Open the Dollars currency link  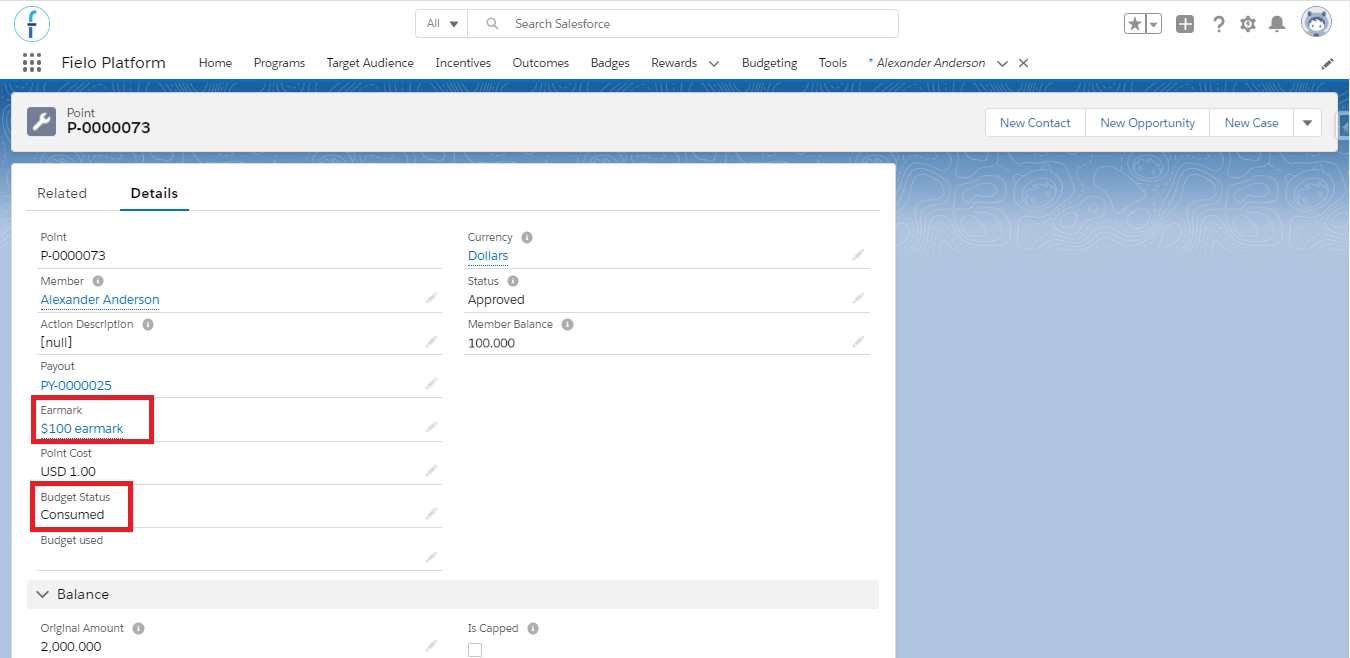point(488,256)
